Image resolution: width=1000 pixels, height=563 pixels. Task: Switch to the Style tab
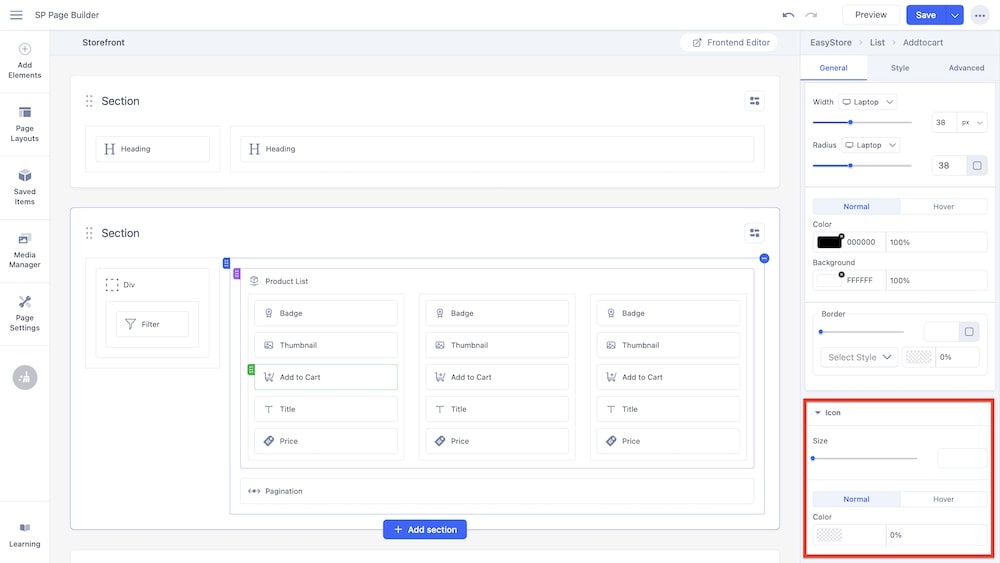(900, 68)
